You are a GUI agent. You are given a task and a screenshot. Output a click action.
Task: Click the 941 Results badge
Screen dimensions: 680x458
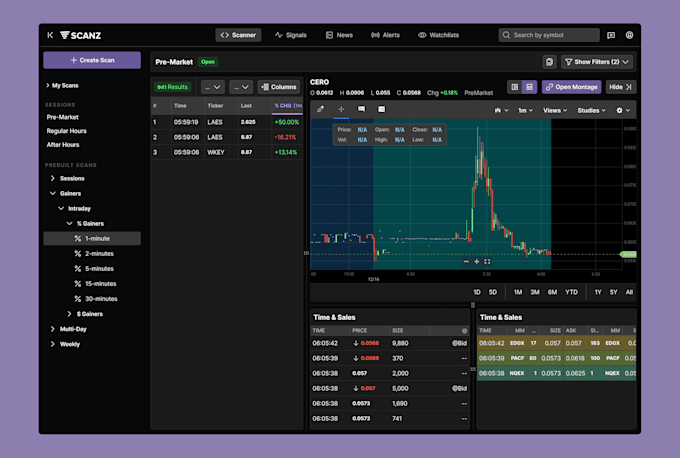coord(173,87)
